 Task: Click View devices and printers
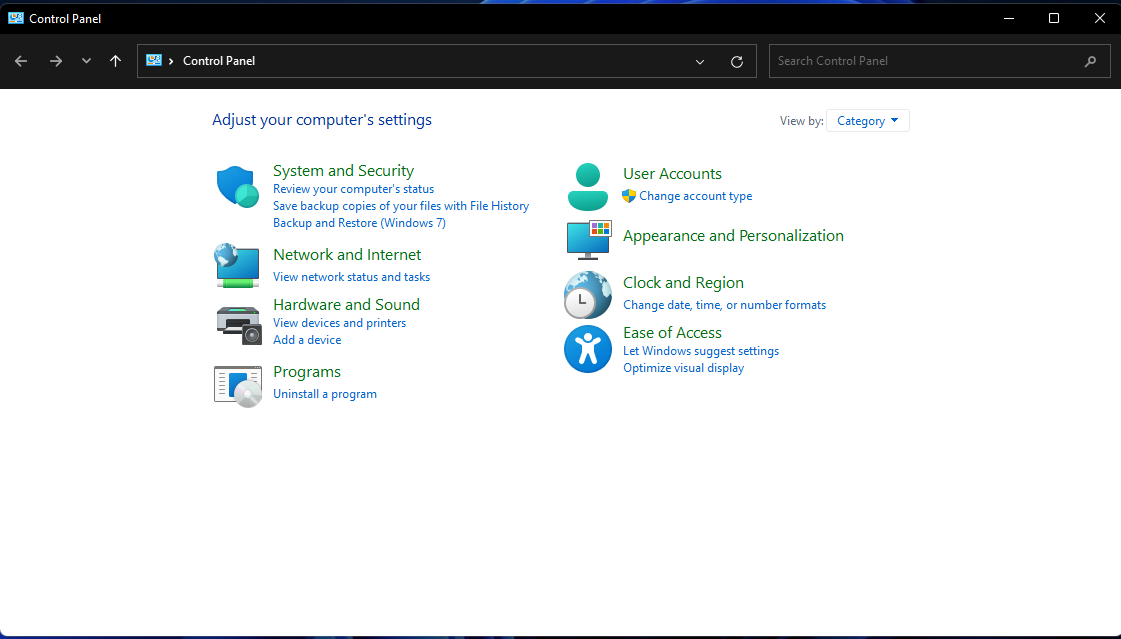coord(340,323)
